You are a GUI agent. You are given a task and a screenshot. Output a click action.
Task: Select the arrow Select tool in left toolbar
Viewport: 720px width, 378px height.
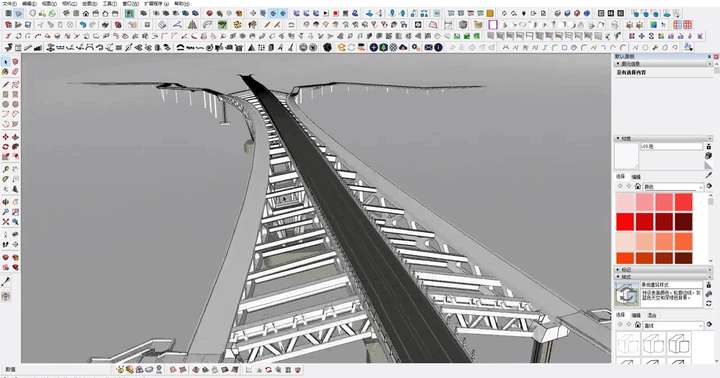click(6, 62)
